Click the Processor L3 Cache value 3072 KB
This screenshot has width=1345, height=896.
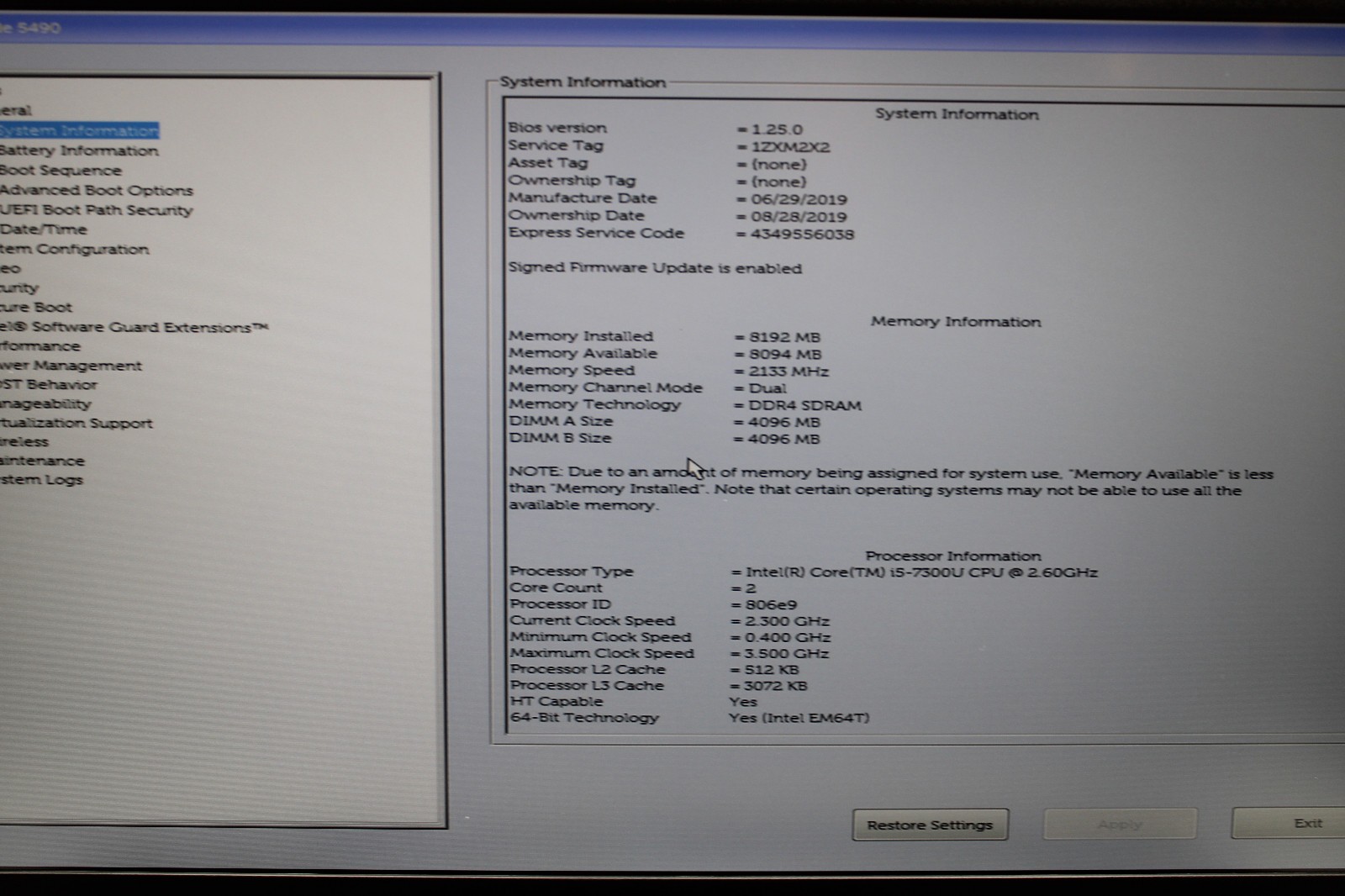[775, 686]
